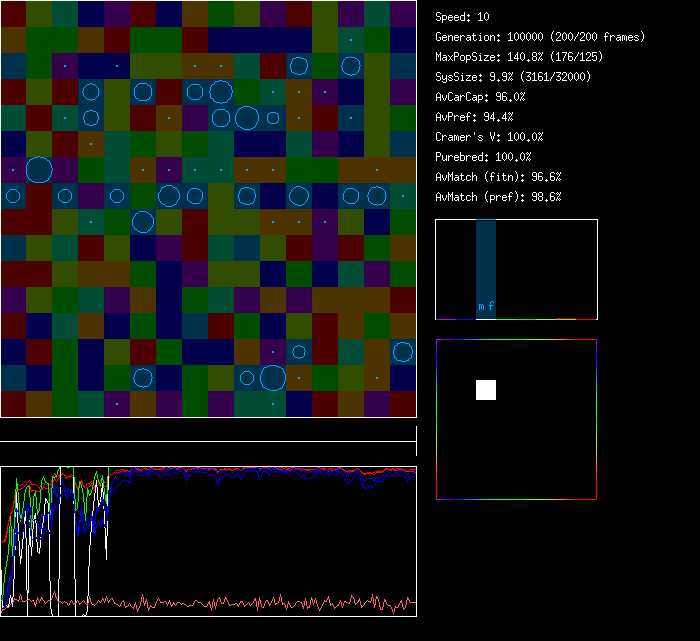Screen dimensions: 700x641
Task: Click the AvMatch (pref) statistic
Action: tap(498, 197)
